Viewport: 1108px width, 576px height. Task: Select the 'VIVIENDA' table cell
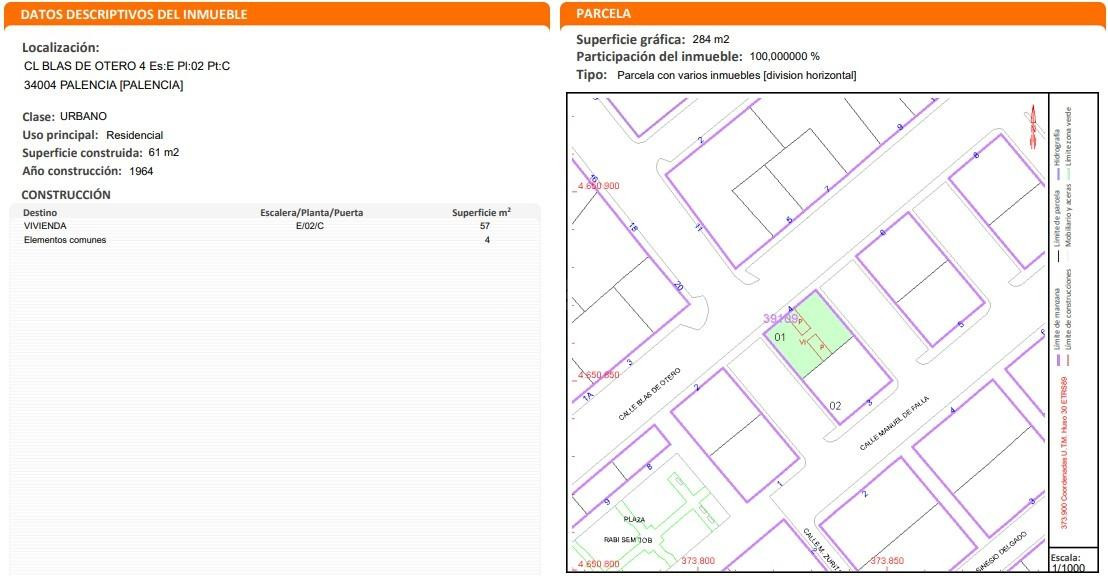(45, 226)
